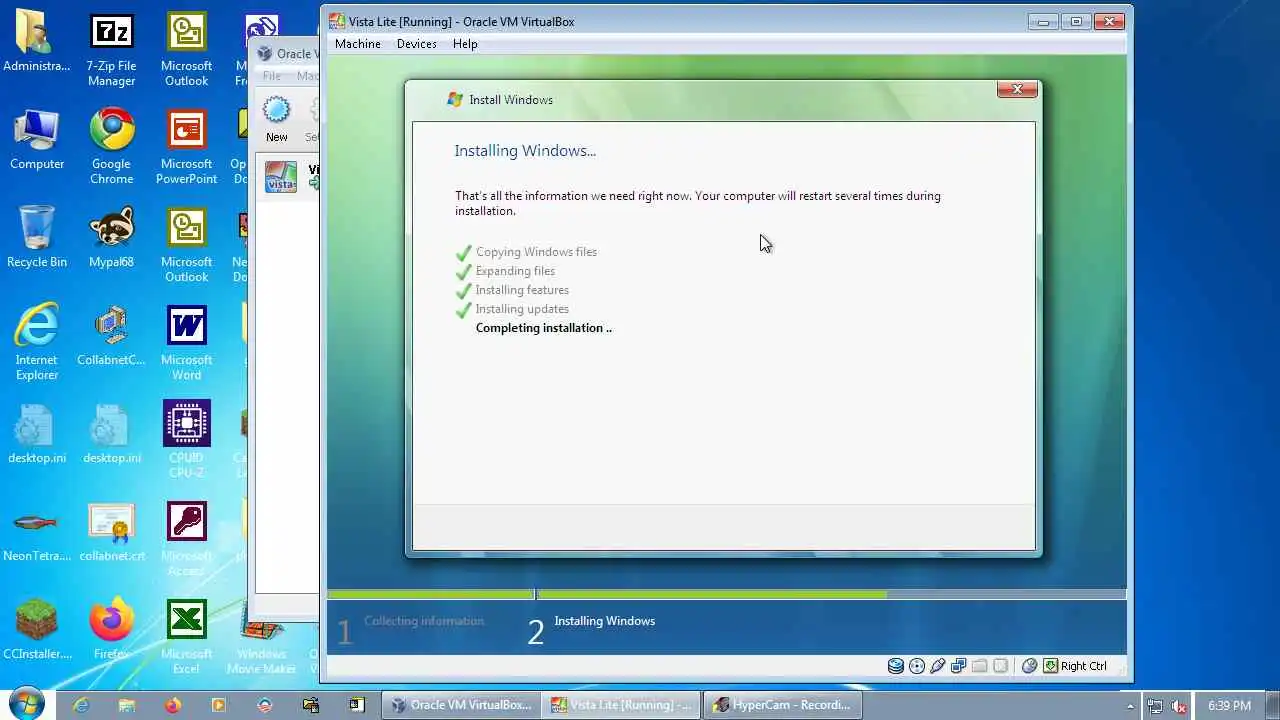Screen dimensions: 1280x720
Task: Click the 6:39 PM clock
Action: coord(1229,705)
